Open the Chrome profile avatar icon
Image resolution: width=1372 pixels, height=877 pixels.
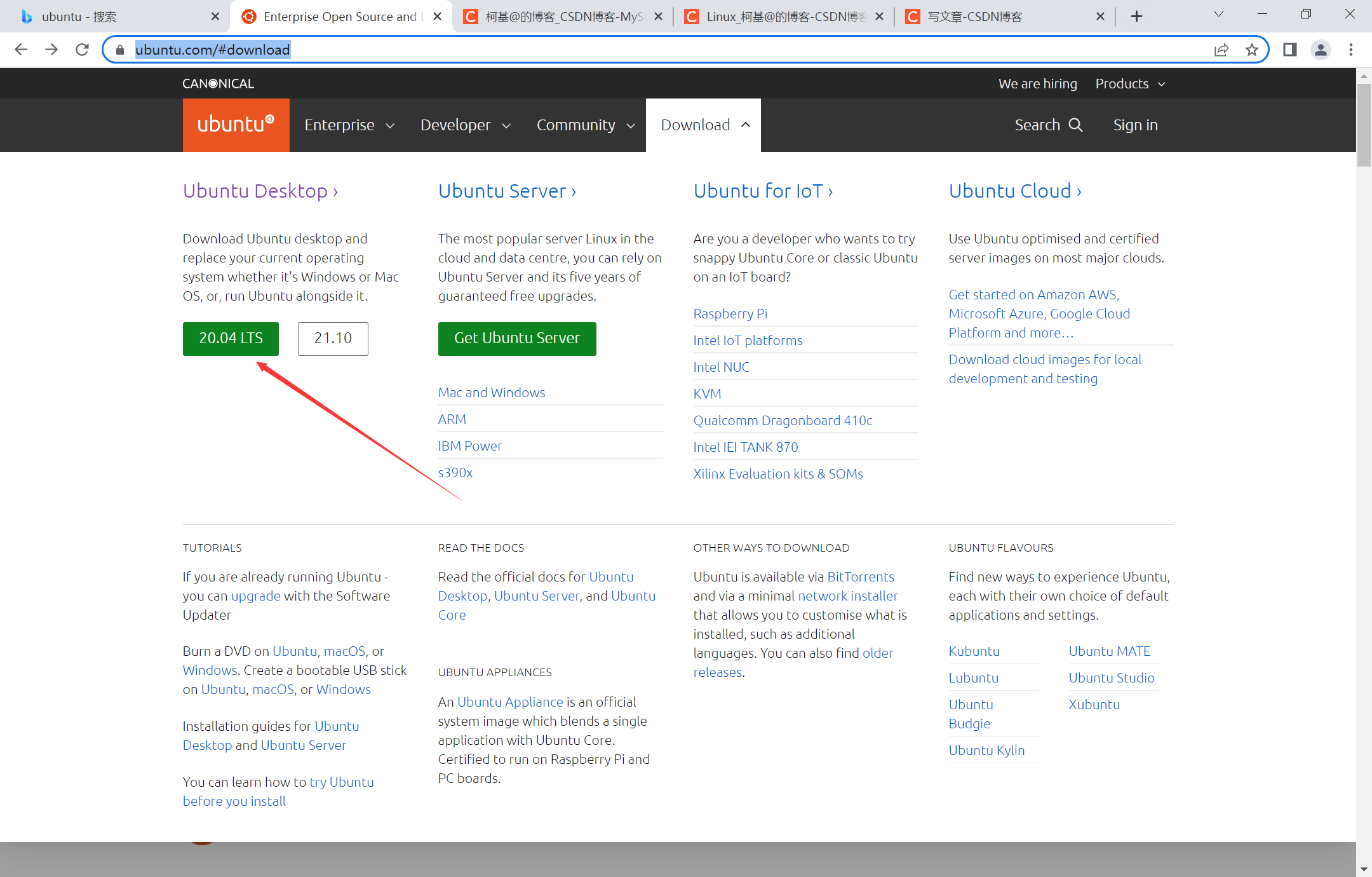pos(1321,50)
